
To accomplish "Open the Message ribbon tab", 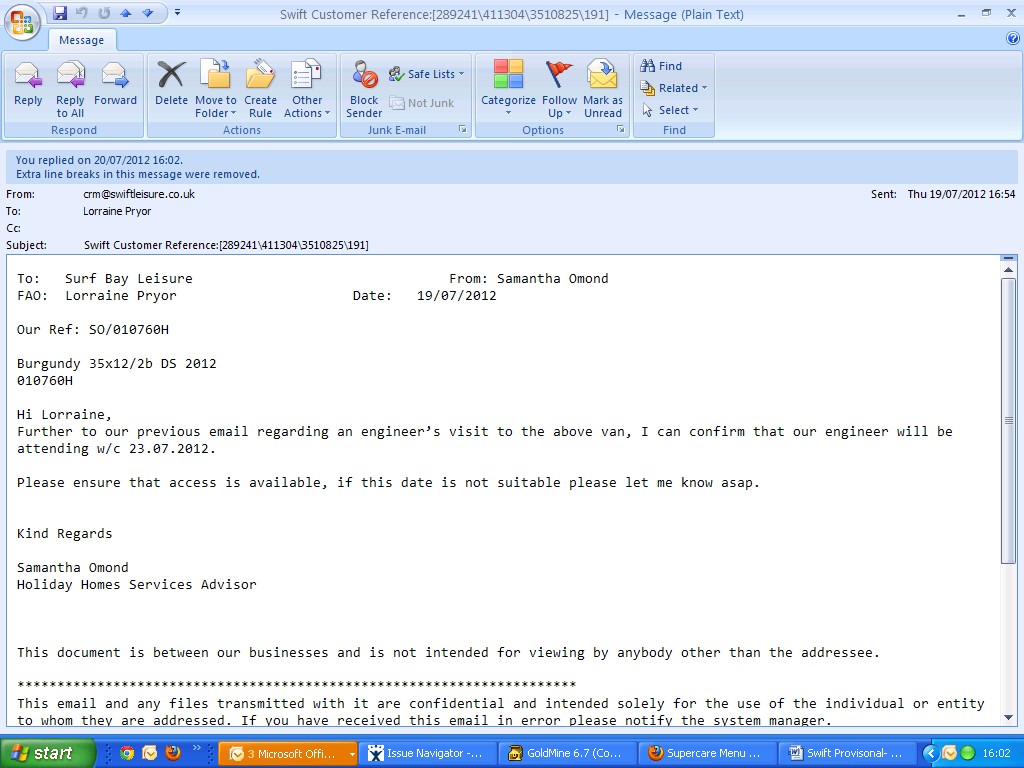I will 82,40.
